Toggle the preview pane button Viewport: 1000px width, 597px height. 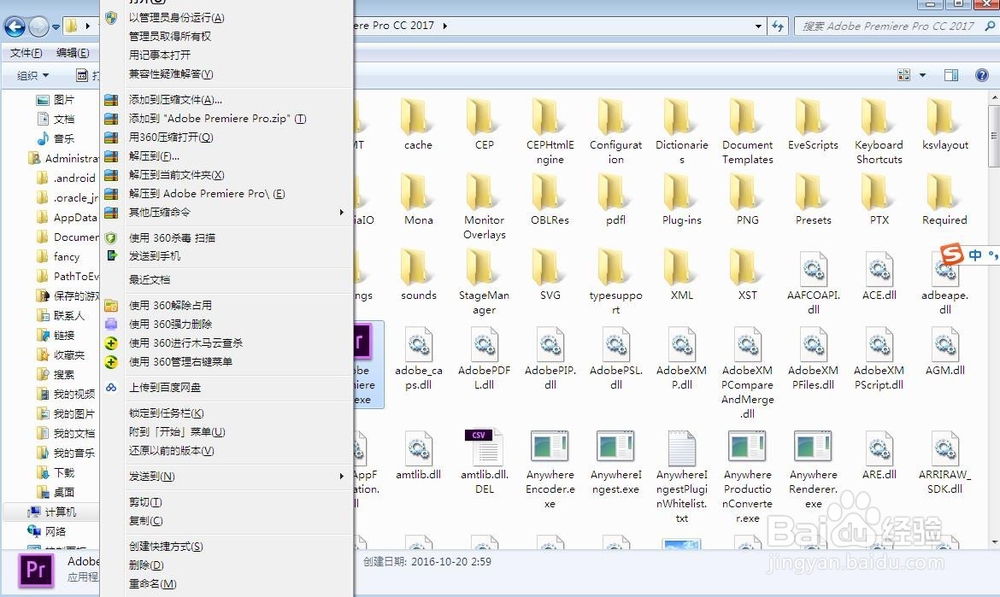[951, 75]
